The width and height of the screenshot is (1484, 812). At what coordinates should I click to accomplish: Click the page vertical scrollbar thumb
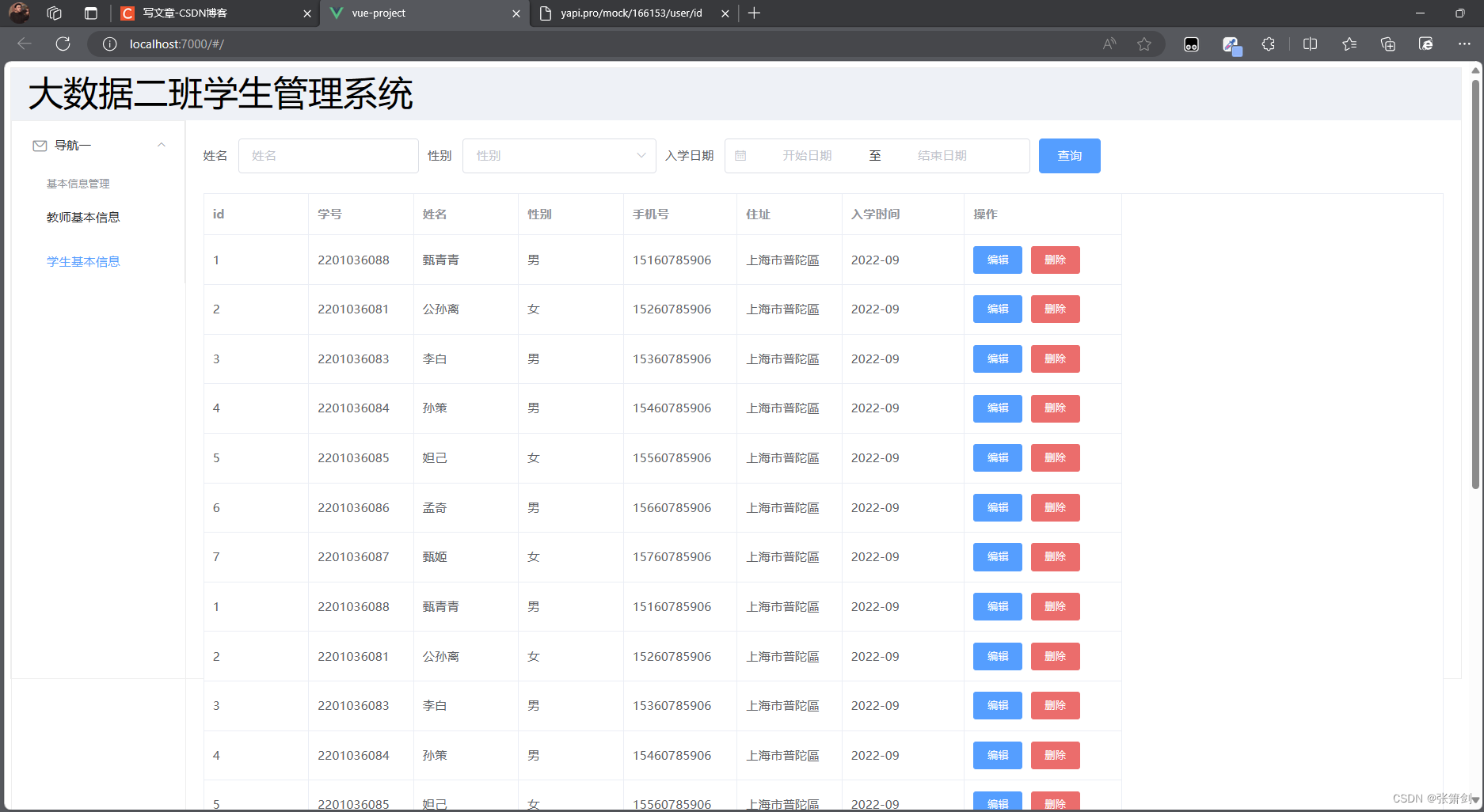click(x=1475, y=283)
